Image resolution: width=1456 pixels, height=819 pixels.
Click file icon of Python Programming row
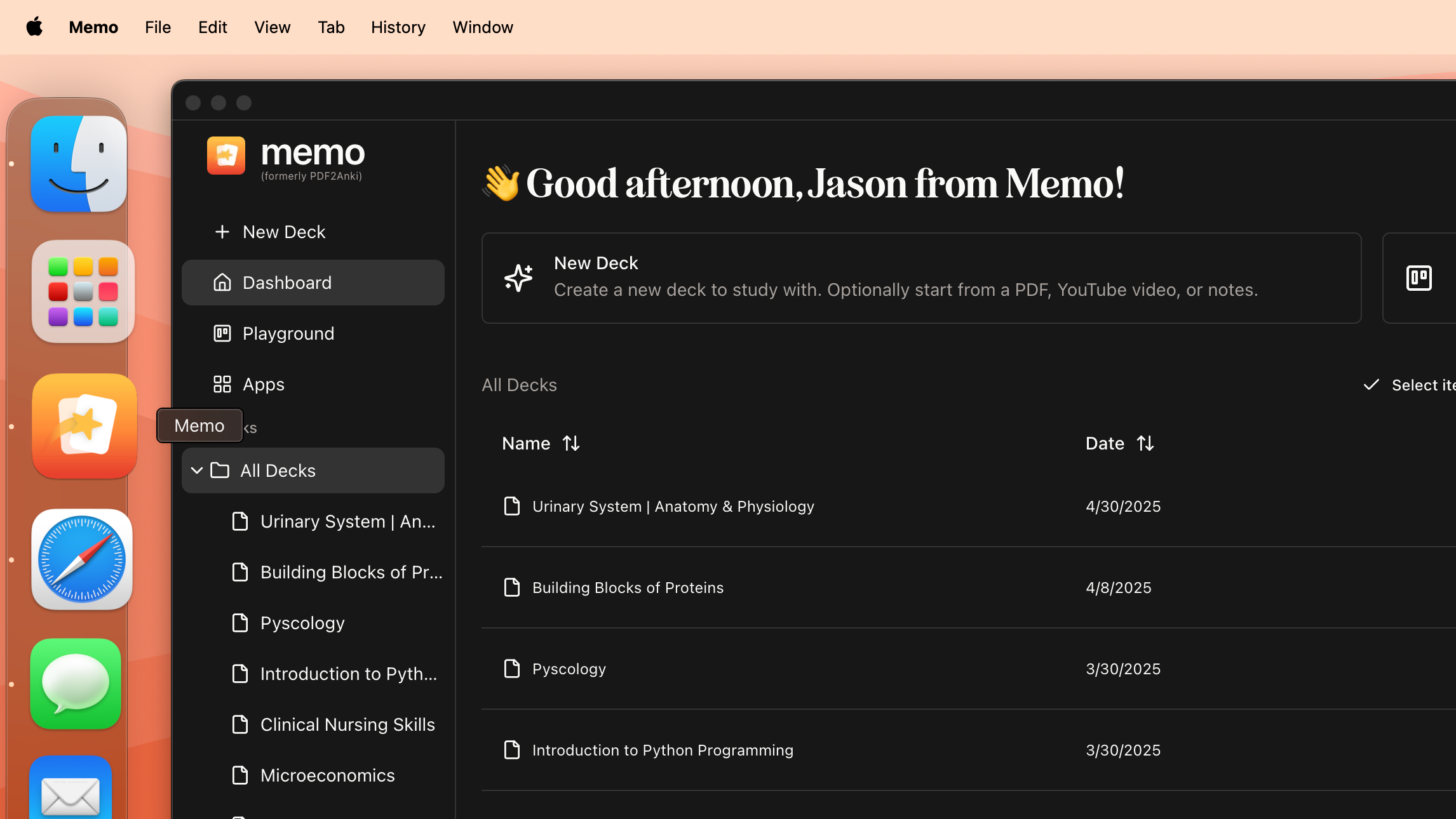pos(512,750)
